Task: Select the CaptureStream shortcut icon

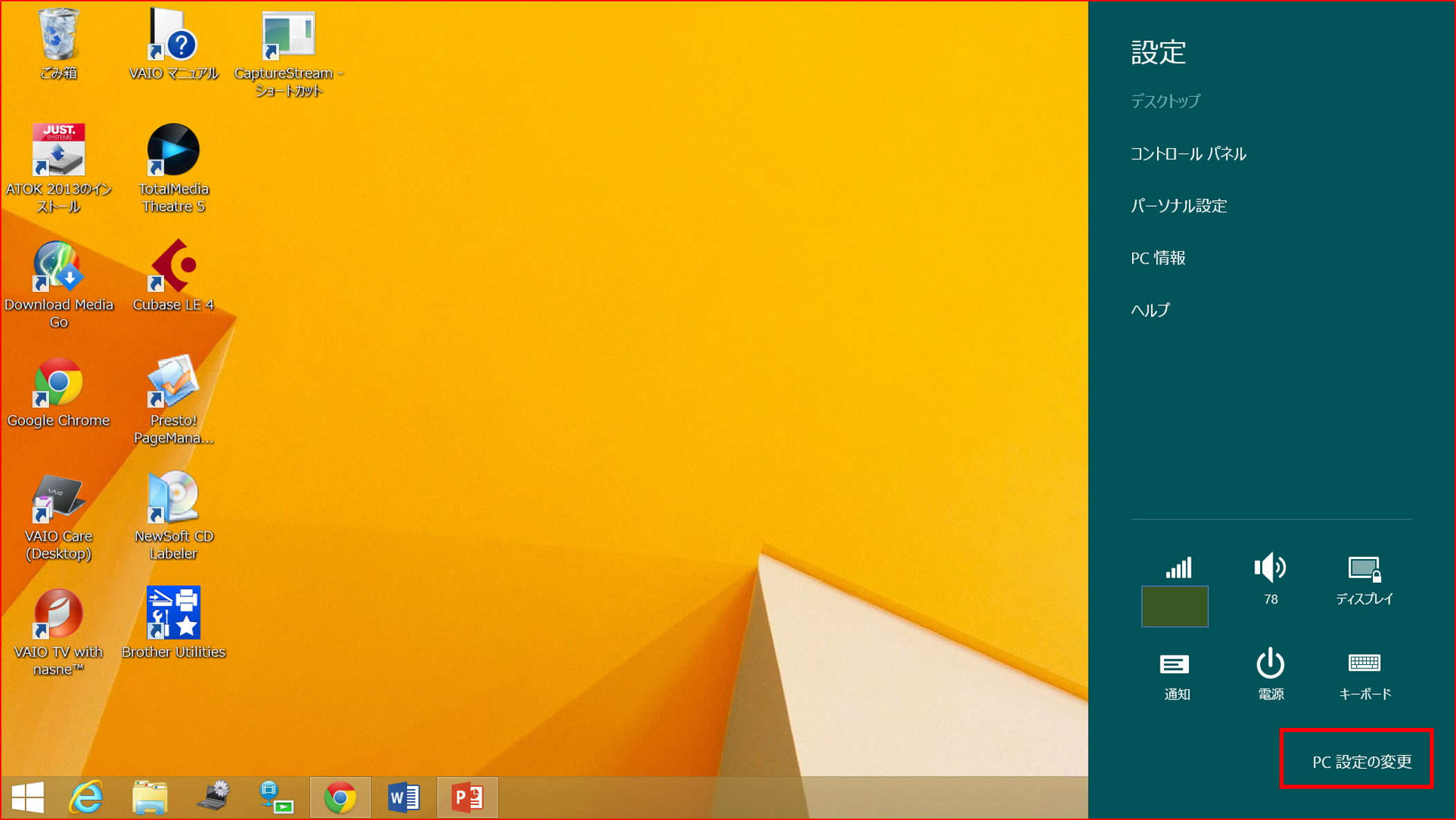Action: [x=289, y=52]
